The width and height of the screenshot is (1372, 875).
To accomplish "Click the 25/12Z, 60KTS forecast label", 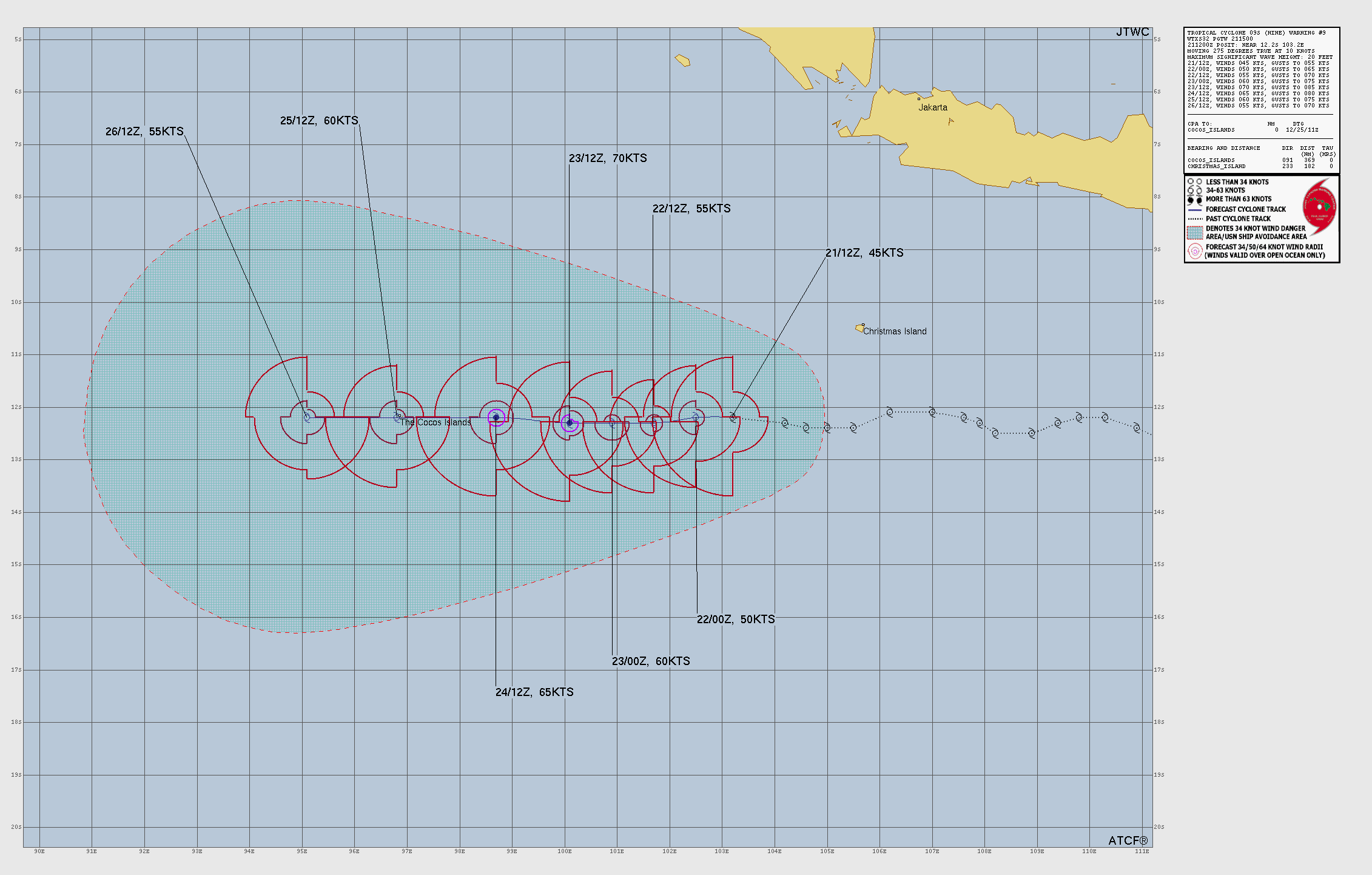I will (319, 121).
